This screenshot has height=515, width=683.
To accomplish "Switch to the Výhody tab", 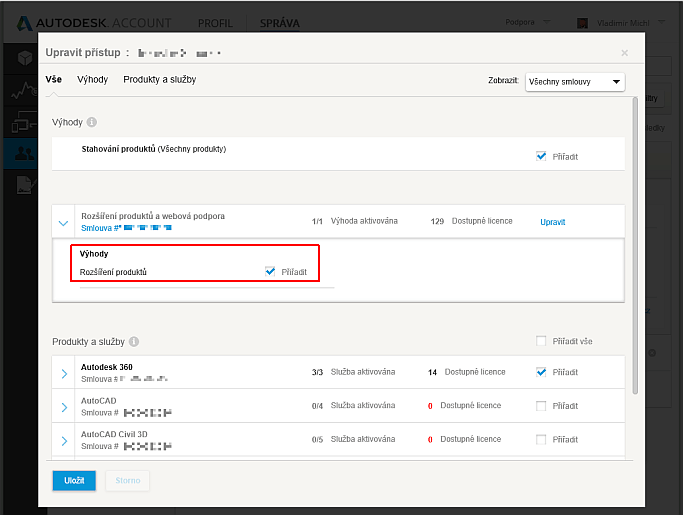I will point(92,79).
